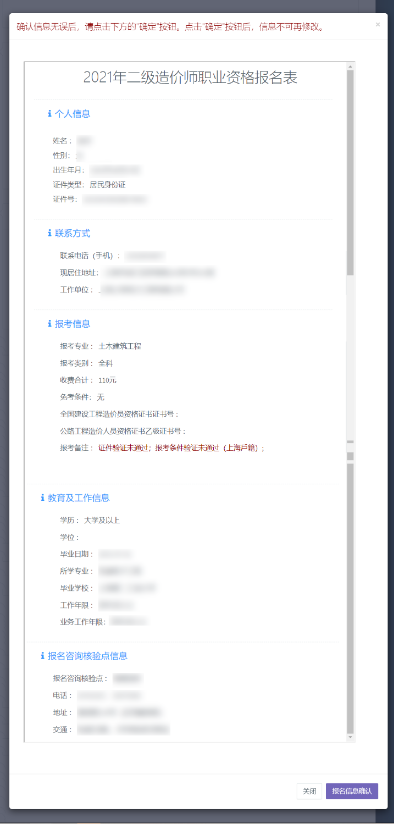Confirm registration with 报名信息确认 button

click(x=352, y=791)
